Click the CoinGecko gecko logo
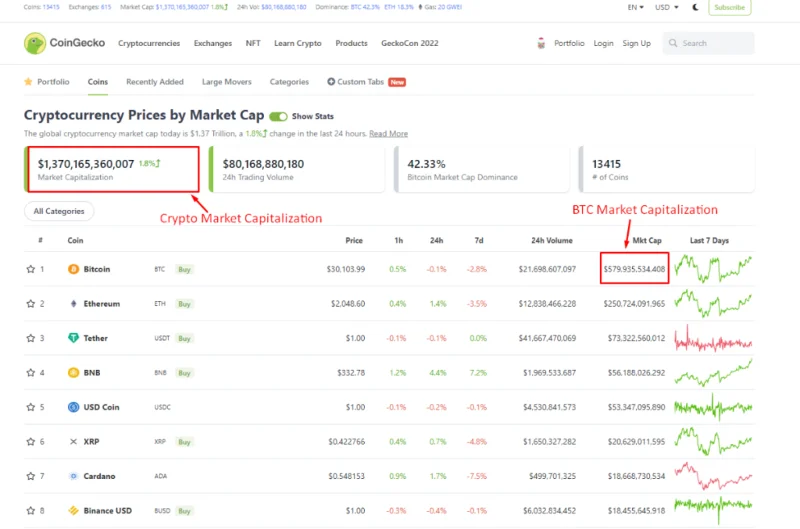Screen dimensions: 800x529 pos(35,43)
